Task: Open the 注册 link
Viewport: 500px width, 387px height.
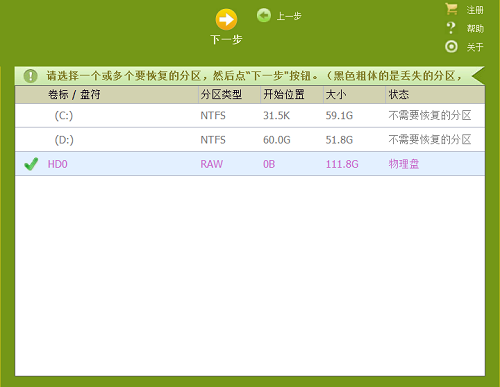Action: coord(475,10)
